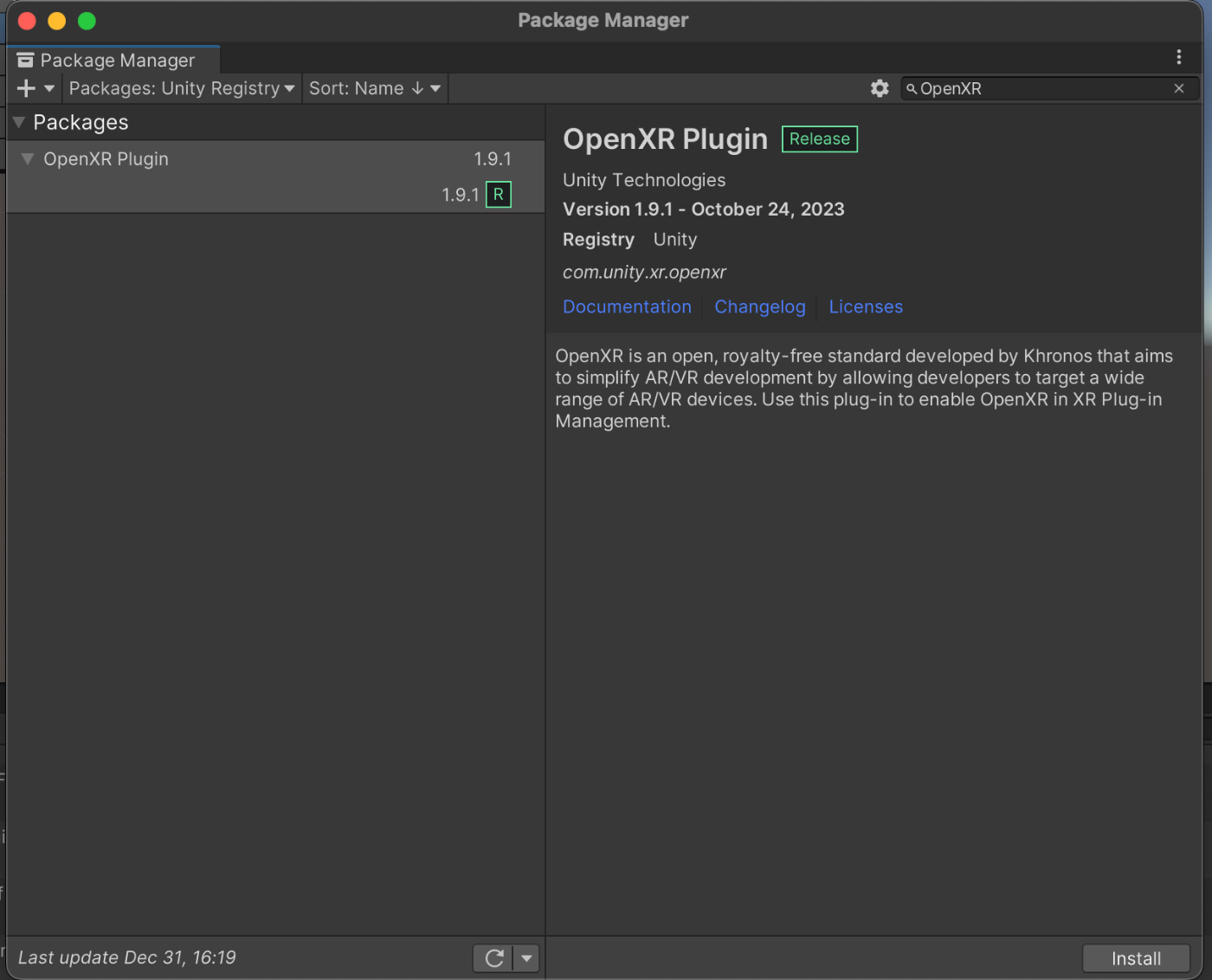
Task: Open the Licenses link
Action: [866, 306]
